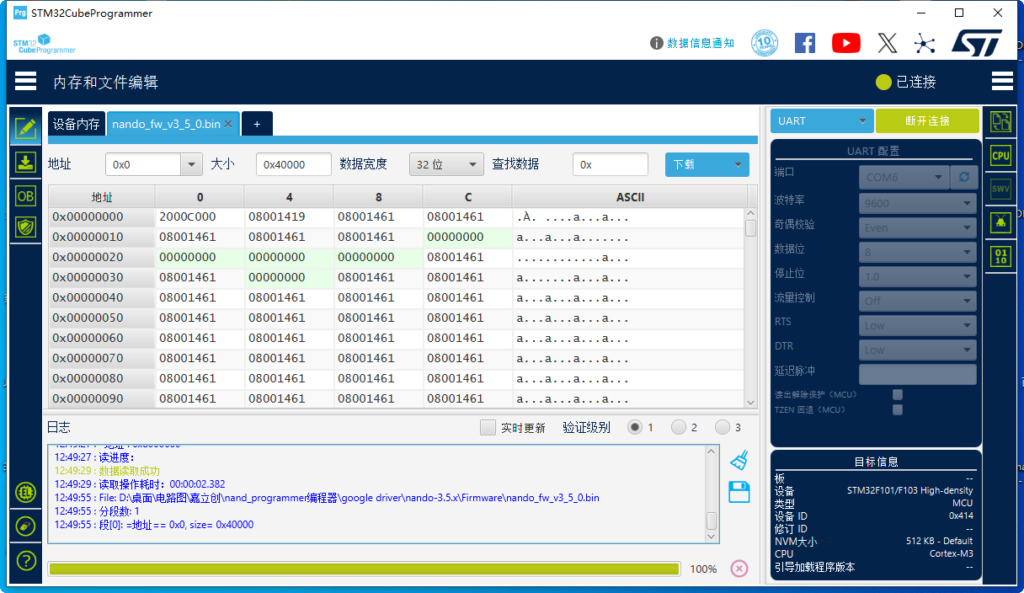Clear the log with the broom icon
The height and width of the screenshot is (593, 1024).
coord(739,460)
